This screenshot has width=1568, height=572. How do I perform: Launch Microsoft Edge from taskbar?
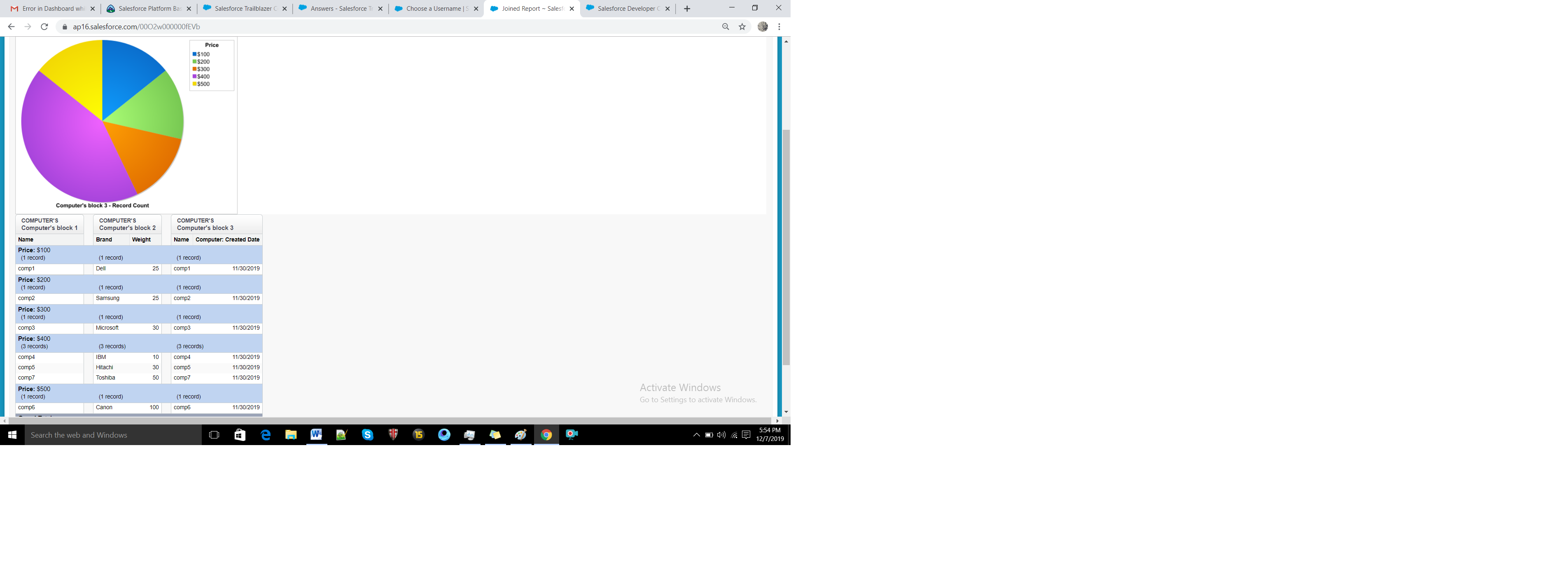[266, 434]
